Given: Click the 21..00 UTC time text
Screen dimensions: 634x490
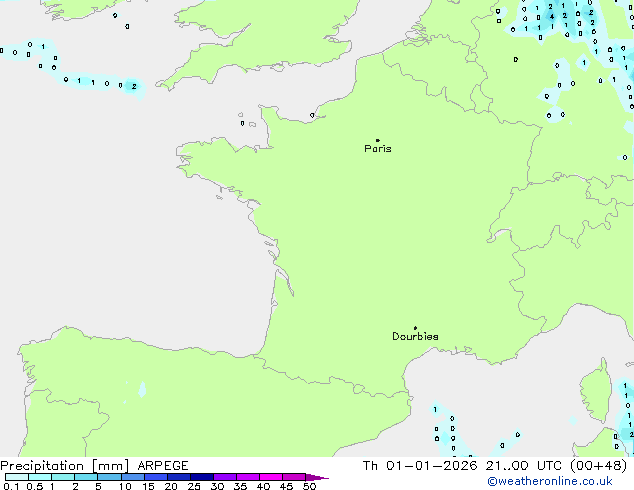Looking at the screenshot, I should (524, 466).
